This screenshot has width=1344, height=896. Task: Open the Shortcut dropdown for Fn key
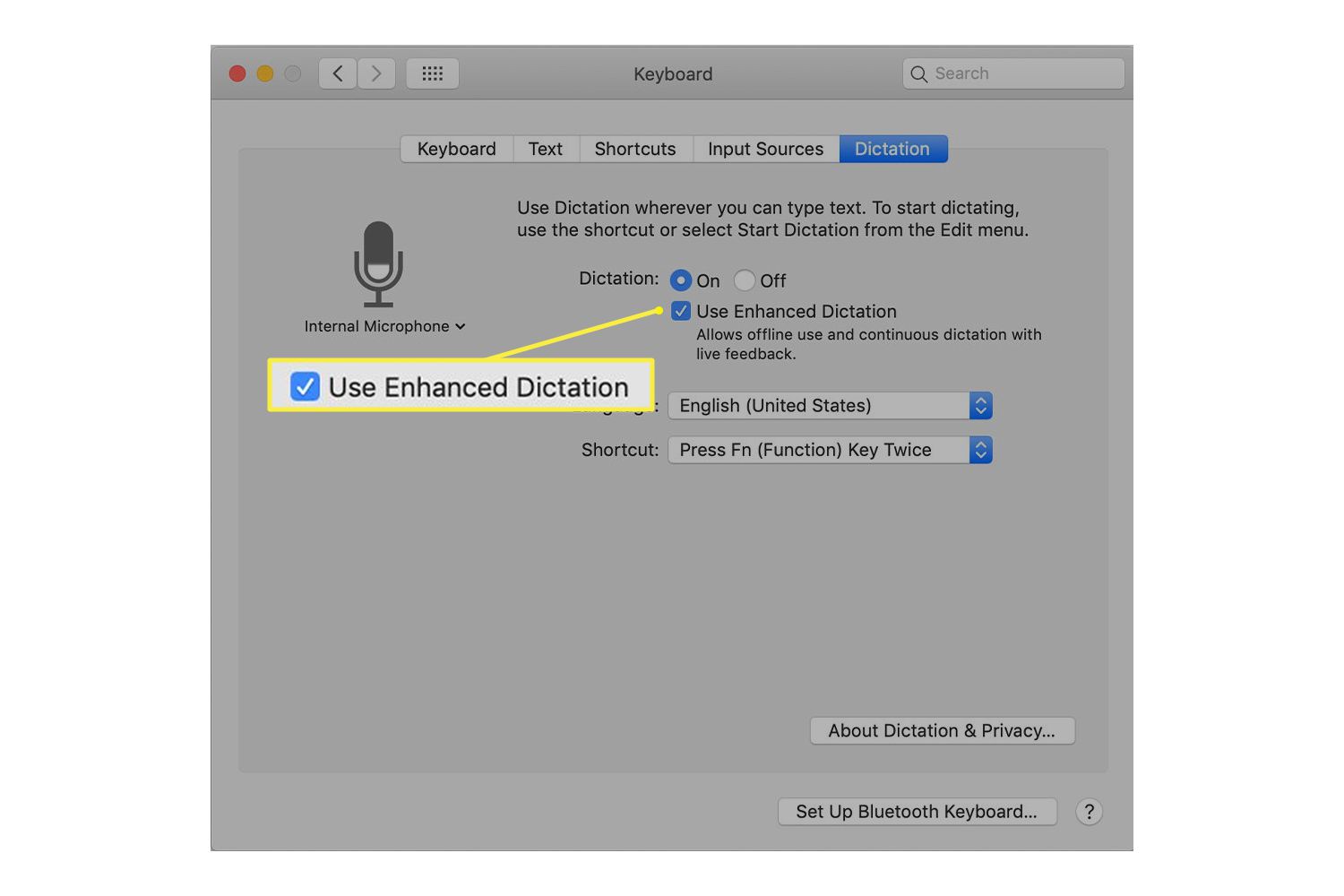[x=830, y=450]
